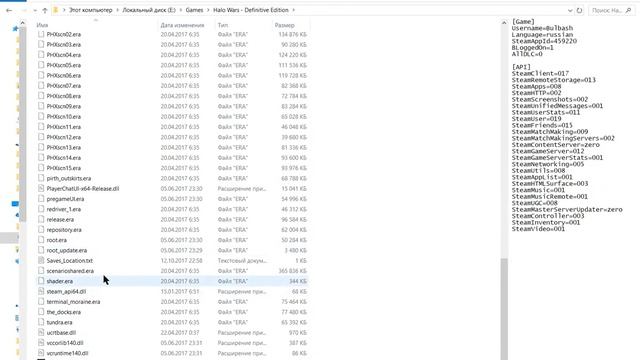Select redriver_1.era file name
Viewport: 640px width, 360px height.
point(64,209)
